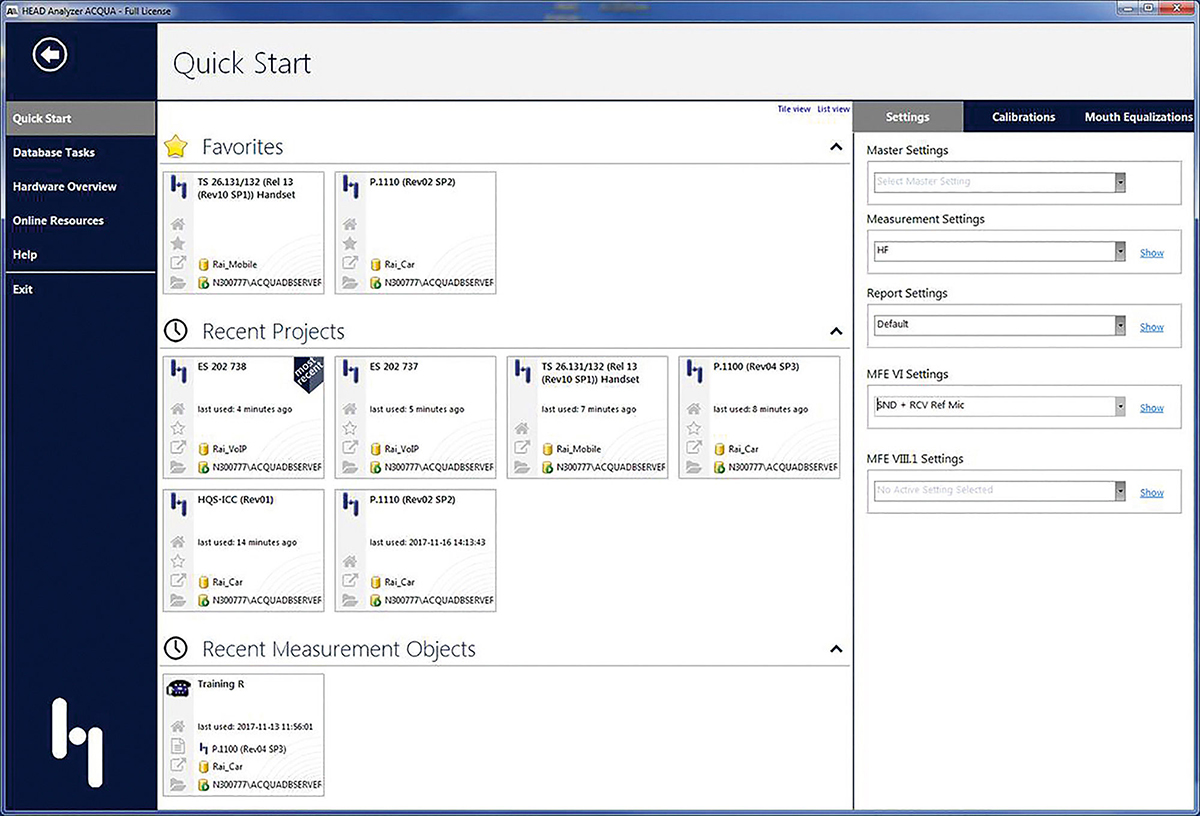Click Show link for Report Settings

pyautogui.click(x=1152, y=327)
